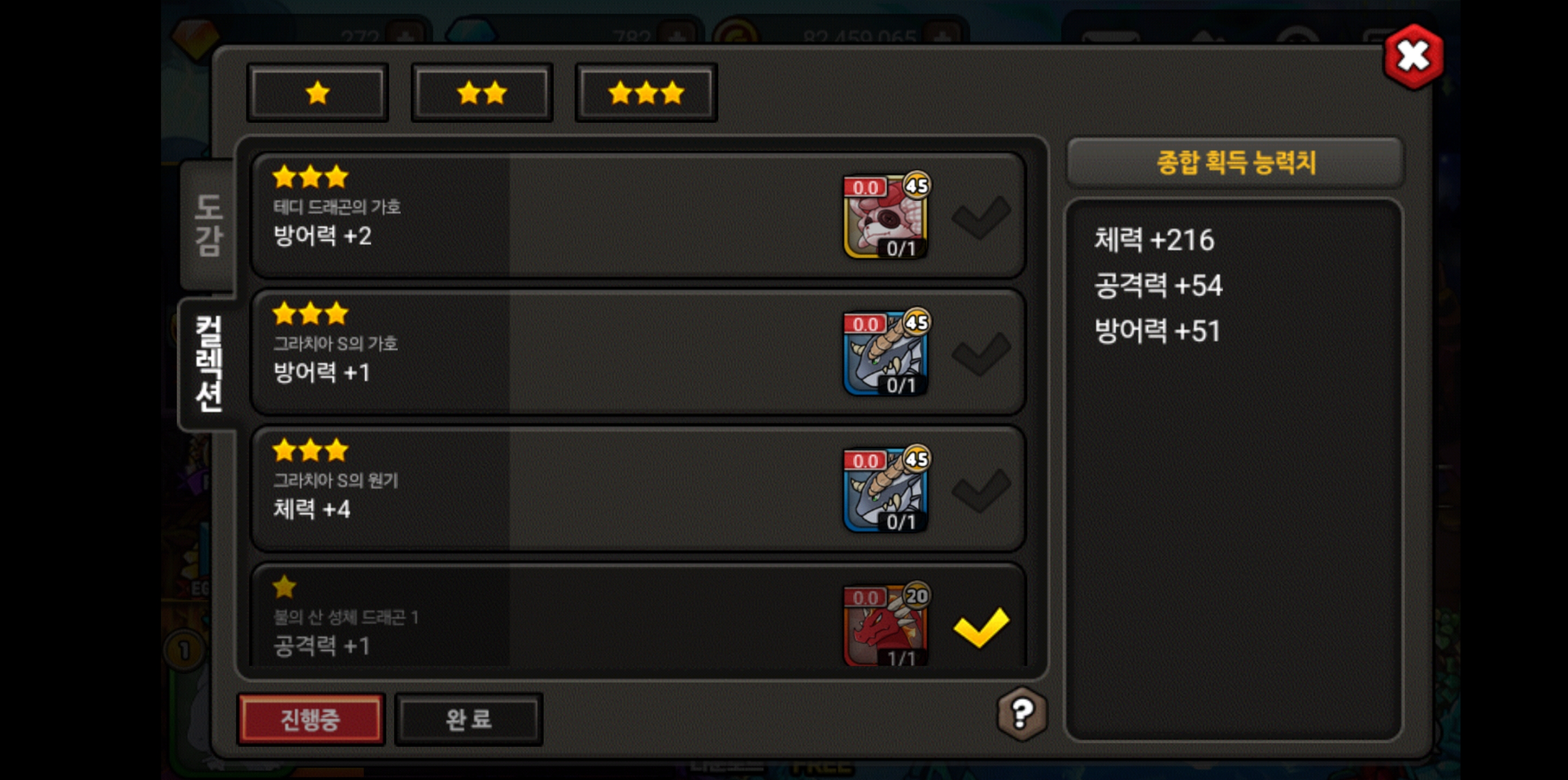The image size is (1568, 780).
Task: Click the 종합 획득 능력치 header
Action: point(1236,162)
